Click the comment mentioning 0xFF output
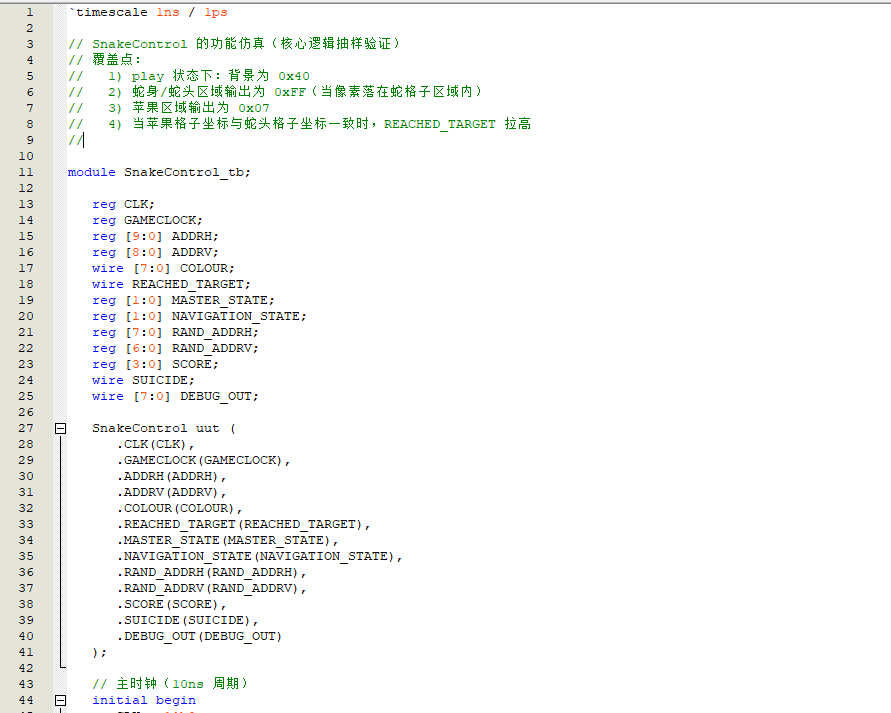This screenshot has width=891, height=713. tap(275, 92)
